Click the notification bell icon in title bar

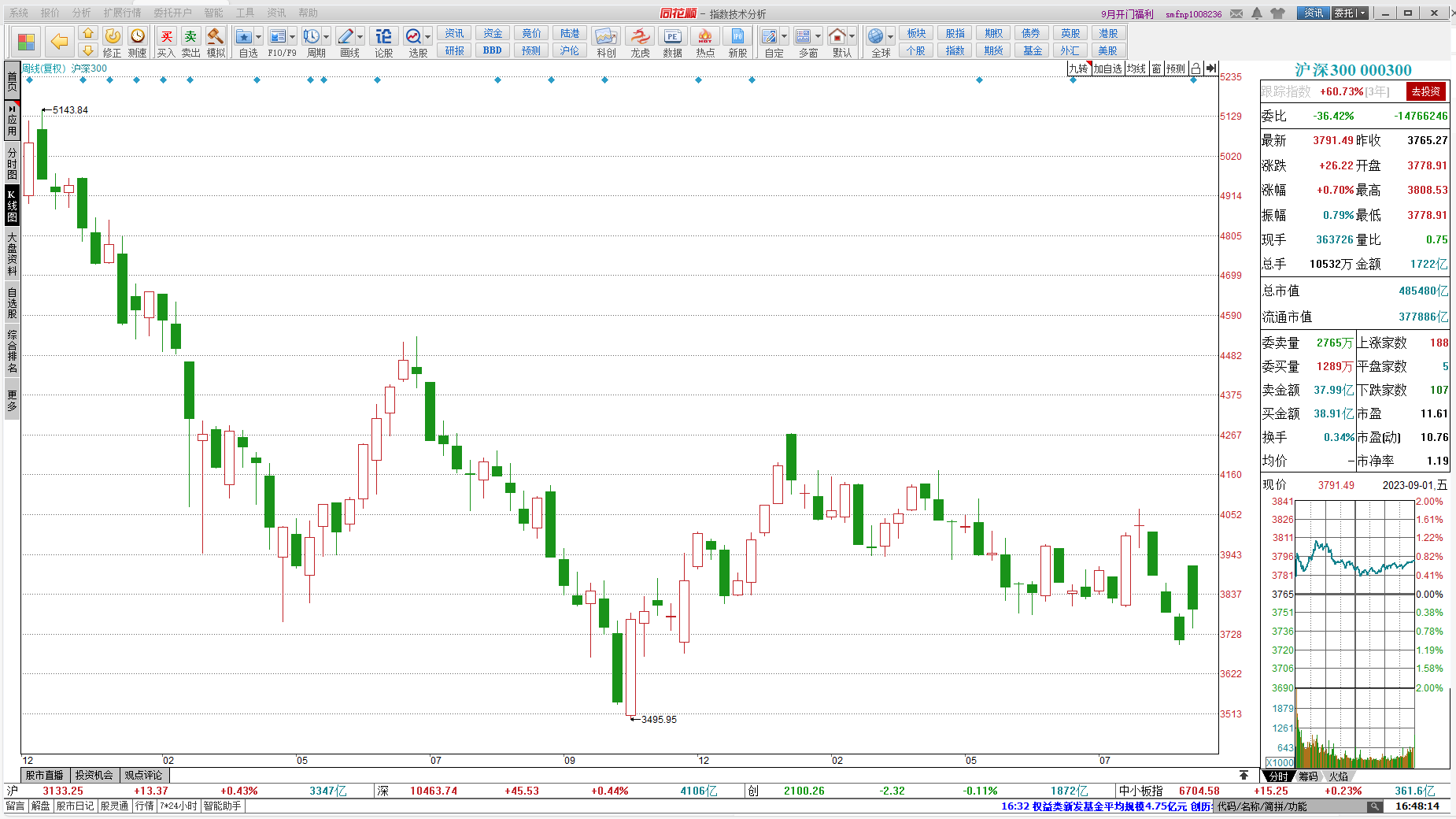[x=1257, y=13]
